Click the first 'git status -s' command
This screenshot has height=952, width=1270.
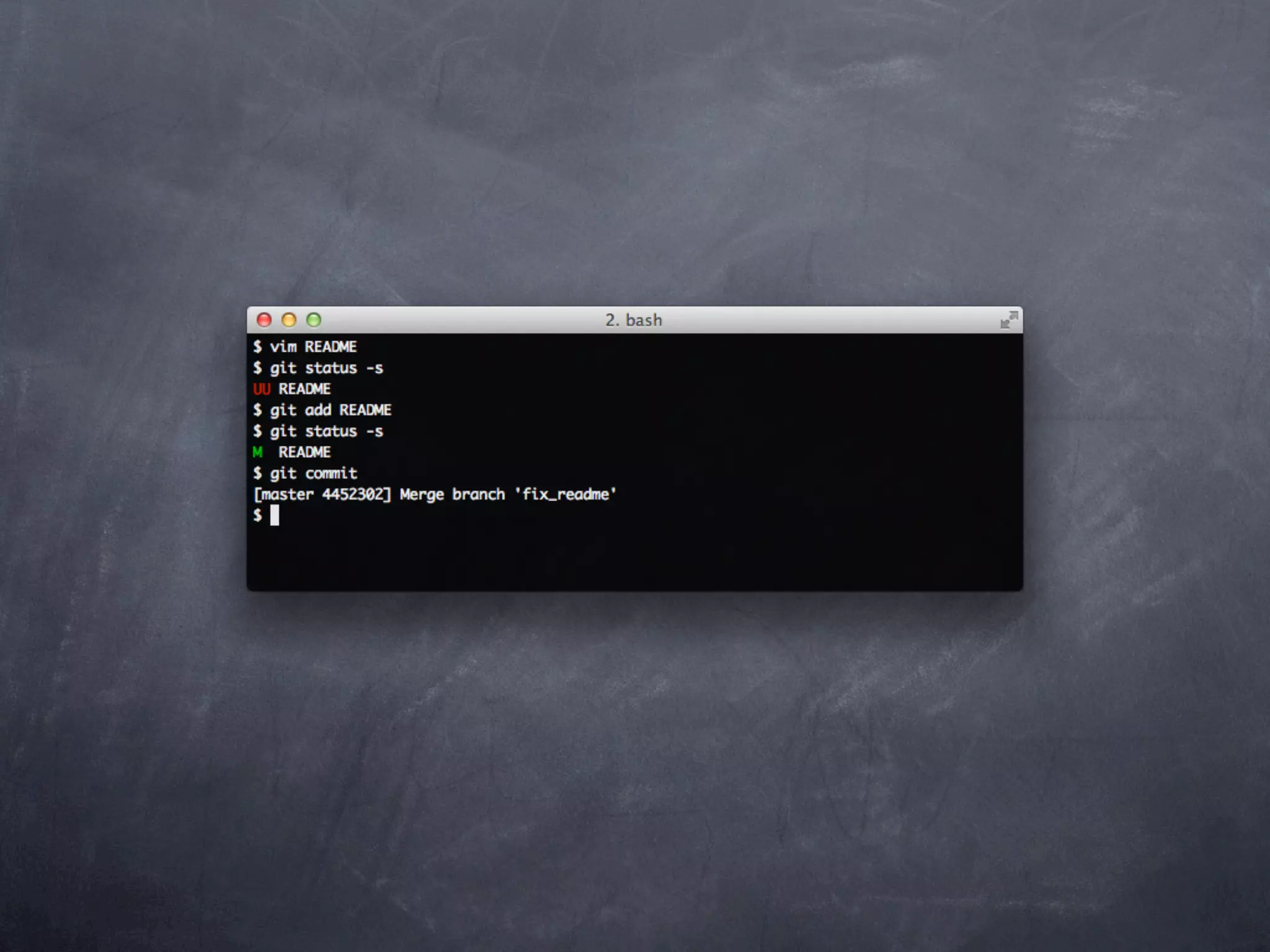pyautogui.click(x=326, y=368)
